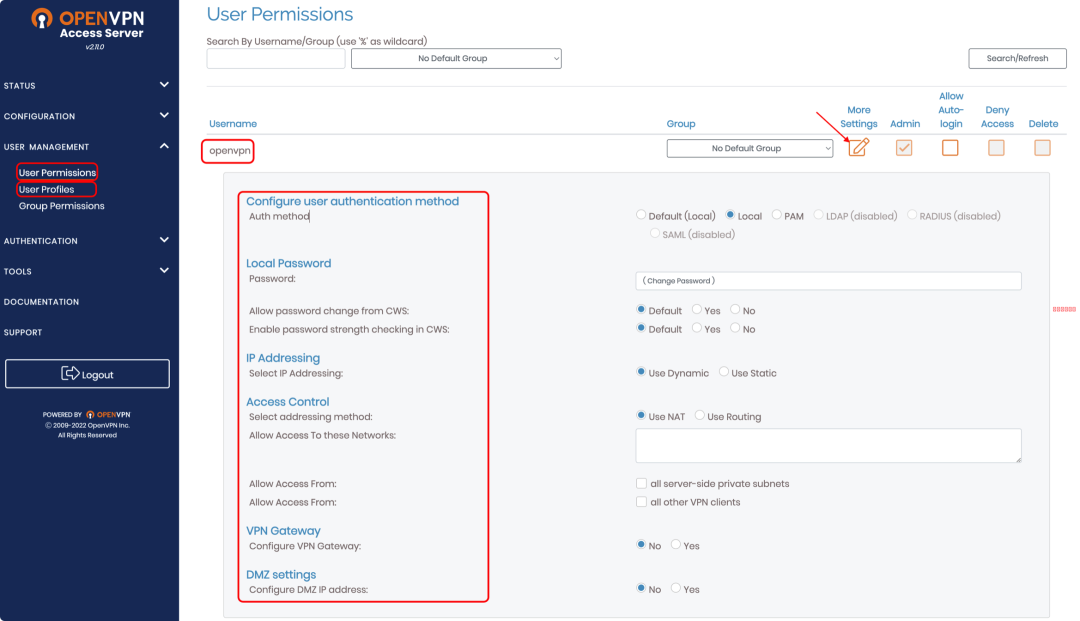Enable Allow Auto-login for openvpn user

950,148
